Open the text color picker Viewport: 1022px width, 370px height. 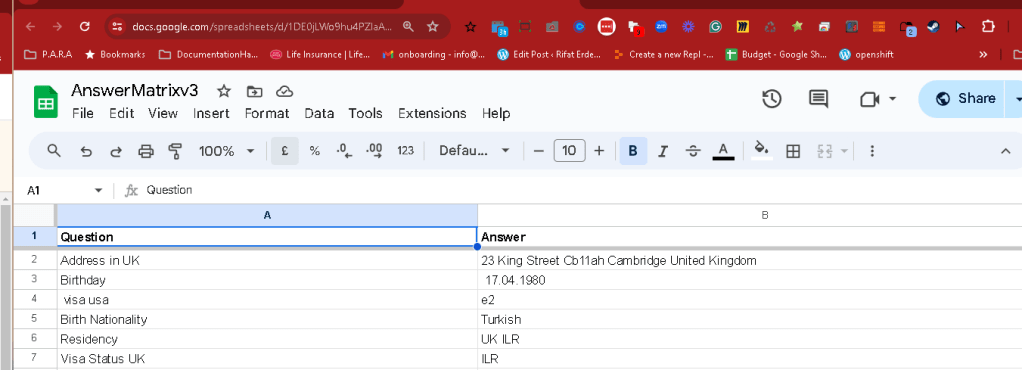pyautogui.click(x=723, y=151)
